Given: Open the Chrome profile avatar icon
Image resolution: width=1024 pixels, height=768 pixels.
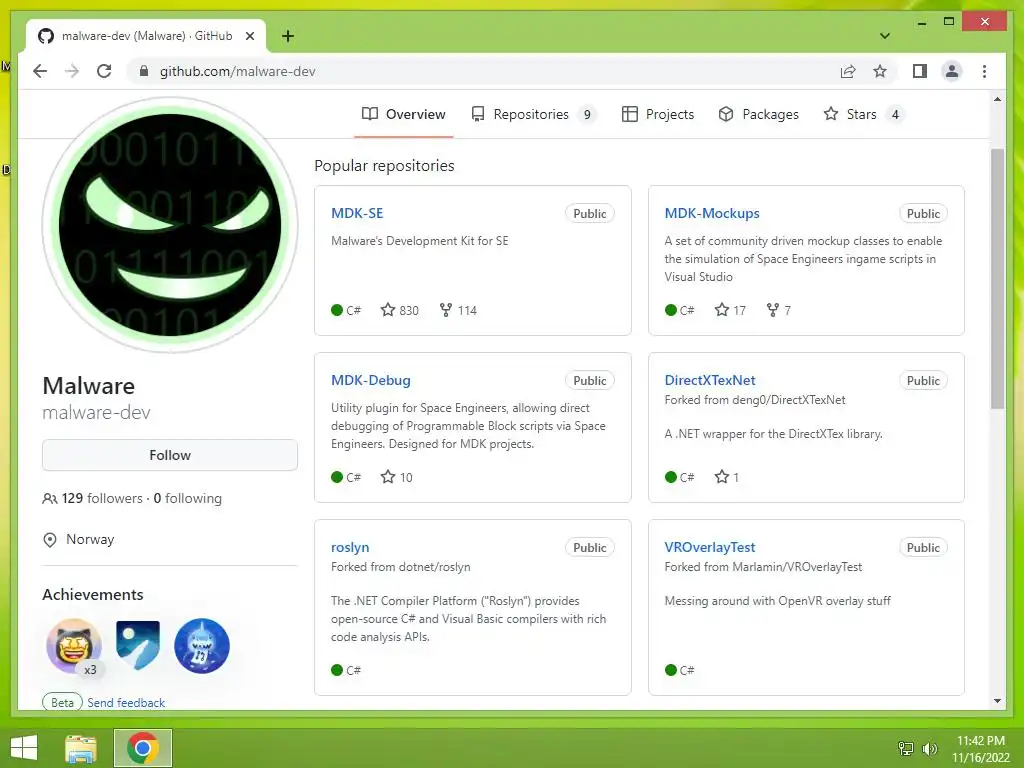Looking at the screenshot, I should [952, 71].
